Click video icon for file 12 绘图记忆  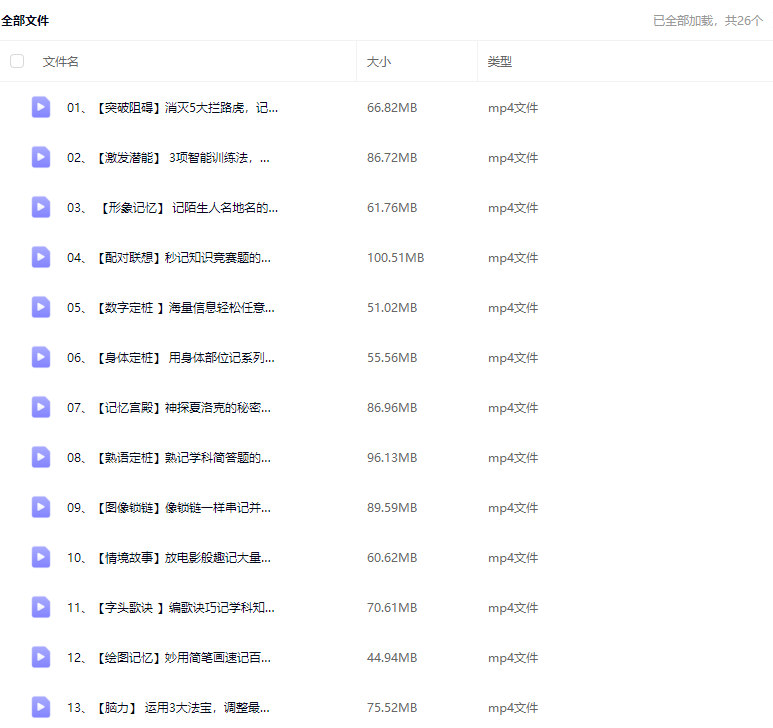coord(40,658)
